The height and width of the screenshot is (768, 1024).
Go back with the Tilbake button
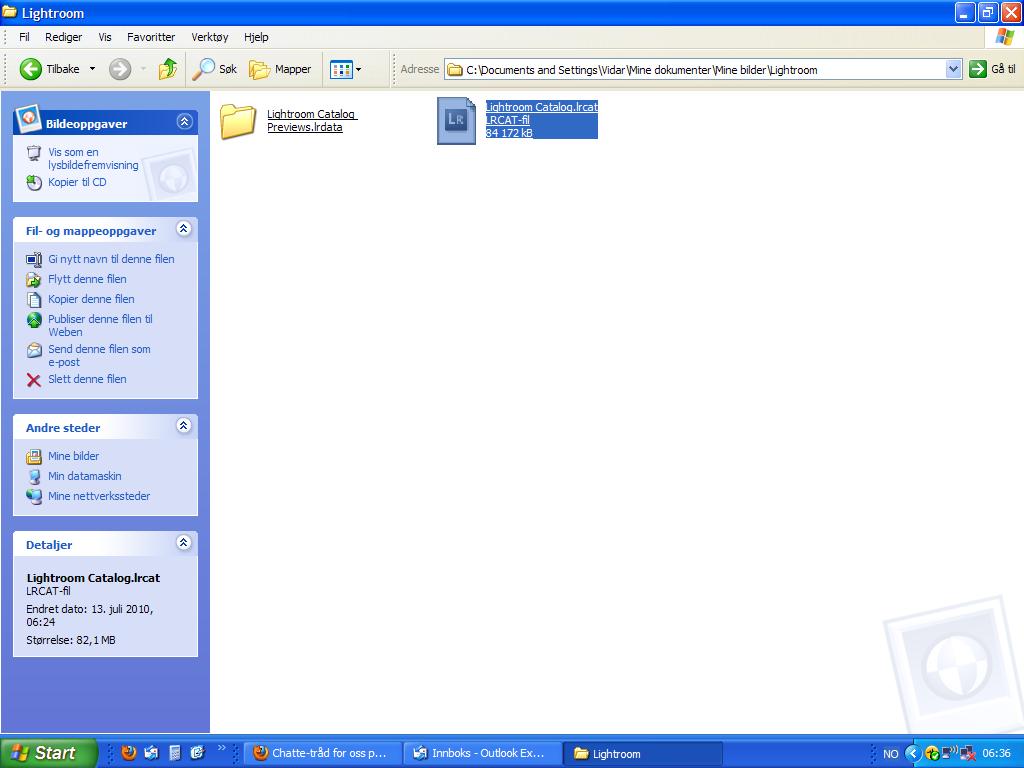click(x=50, y=69)
